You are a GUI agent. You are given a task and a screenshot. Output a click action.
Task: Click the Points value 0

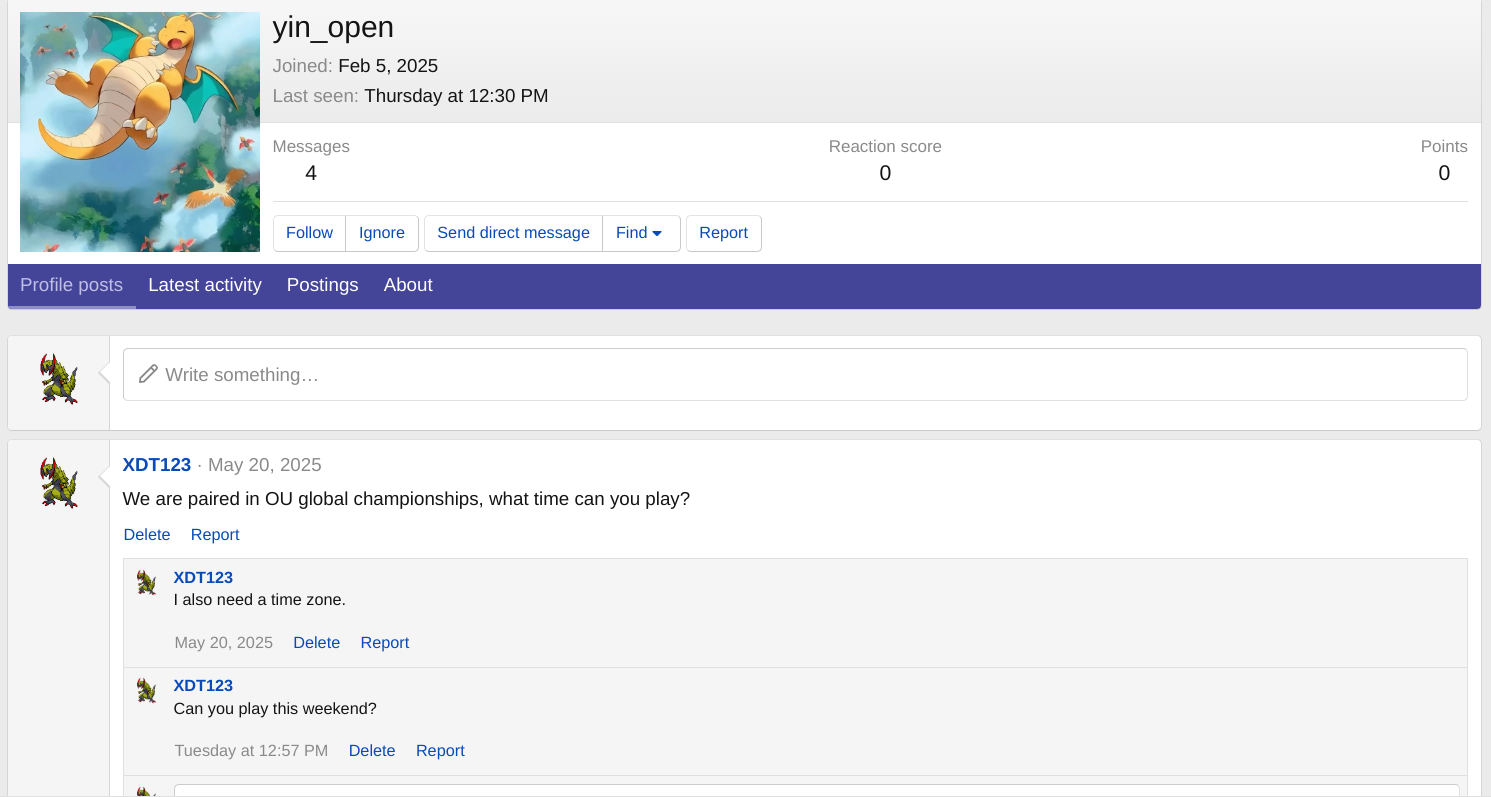[x=1444, y=174]
